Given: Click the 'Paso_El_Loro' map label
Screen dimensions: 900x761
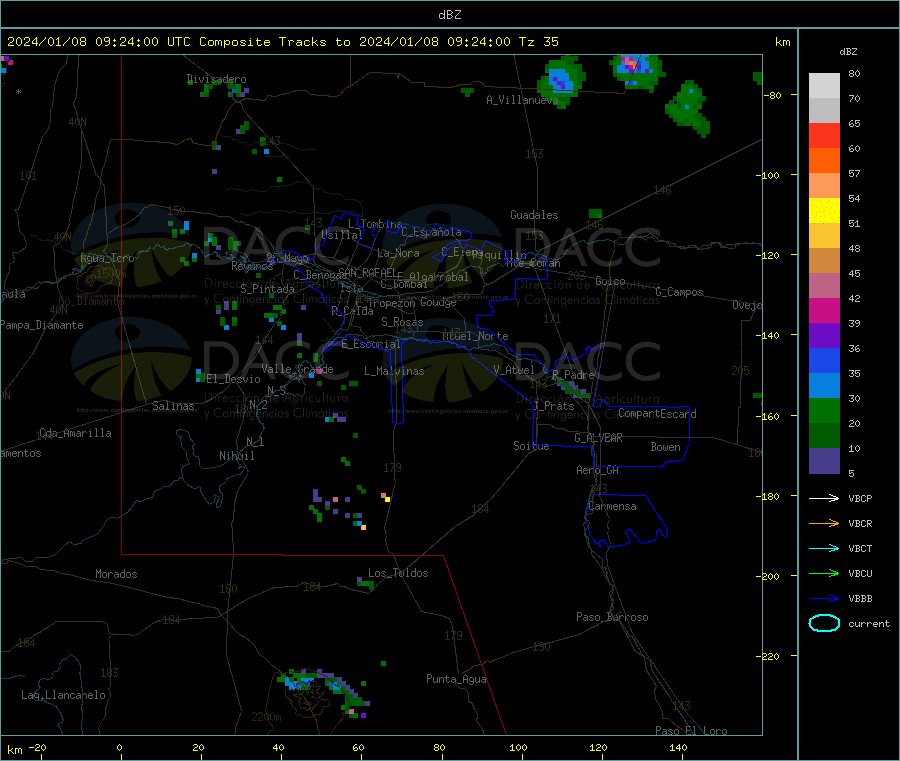Looking at the screenshot, I should (x=691, y=731).
